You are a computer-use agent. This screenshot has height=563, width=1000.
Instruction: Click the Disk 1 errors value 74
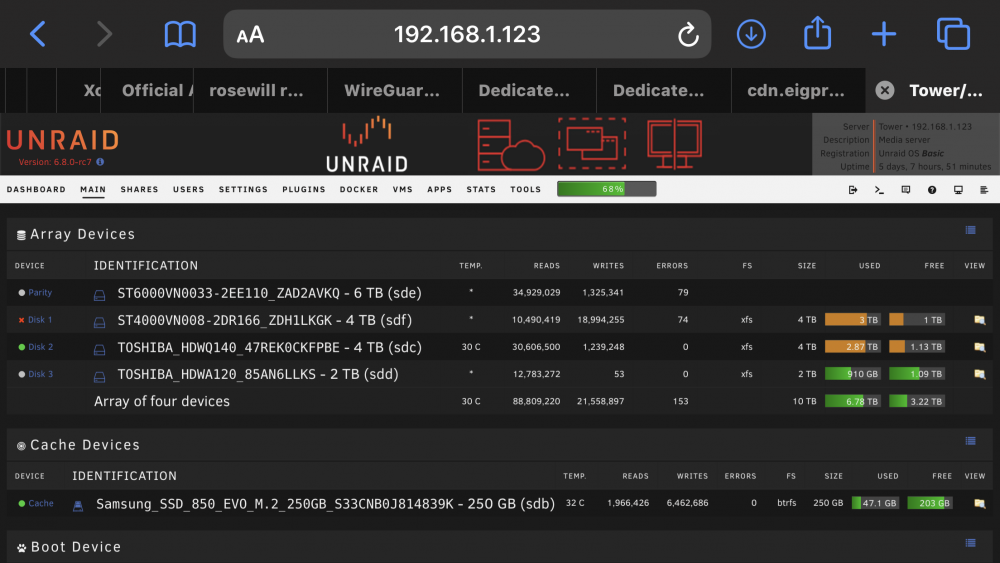click(682, 319)
